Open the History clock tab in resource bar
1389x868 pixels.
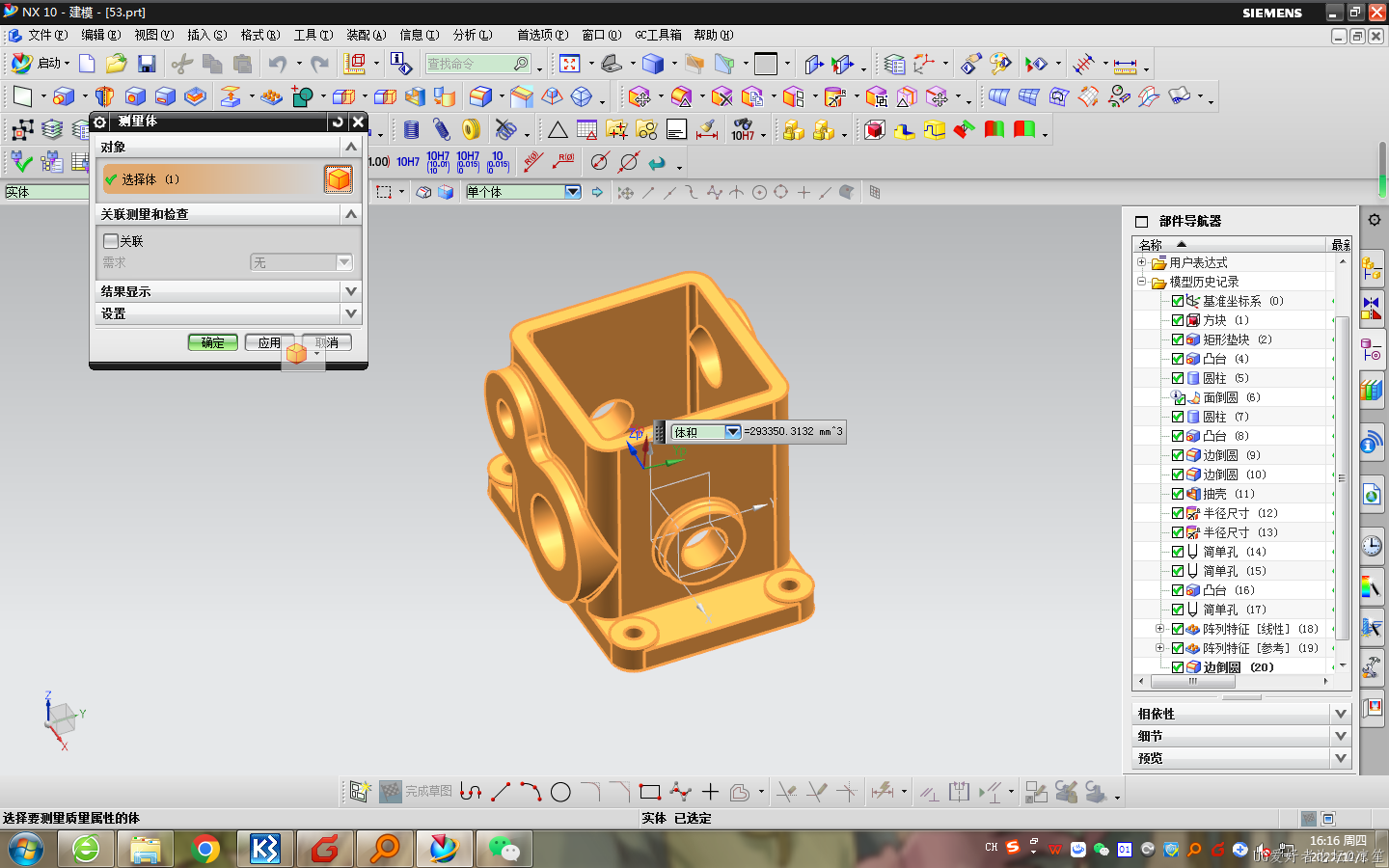[1372, 546]
